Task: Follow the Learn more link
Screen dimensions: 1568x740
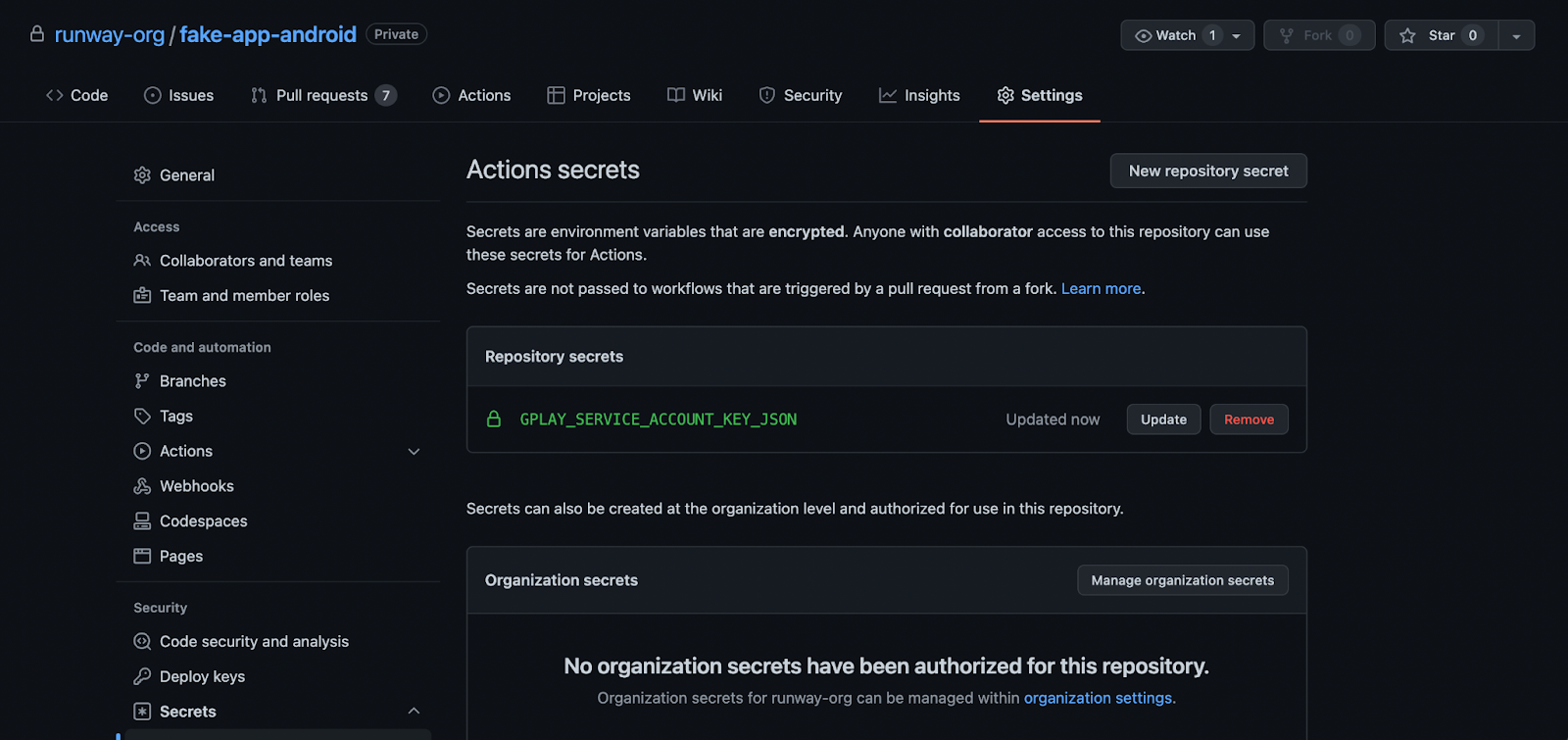Action: (x=1101, y=288)
